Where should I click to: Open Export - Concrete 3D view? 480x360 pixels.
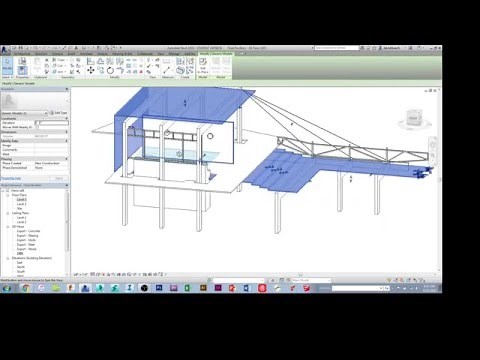[x=28, y=231]
